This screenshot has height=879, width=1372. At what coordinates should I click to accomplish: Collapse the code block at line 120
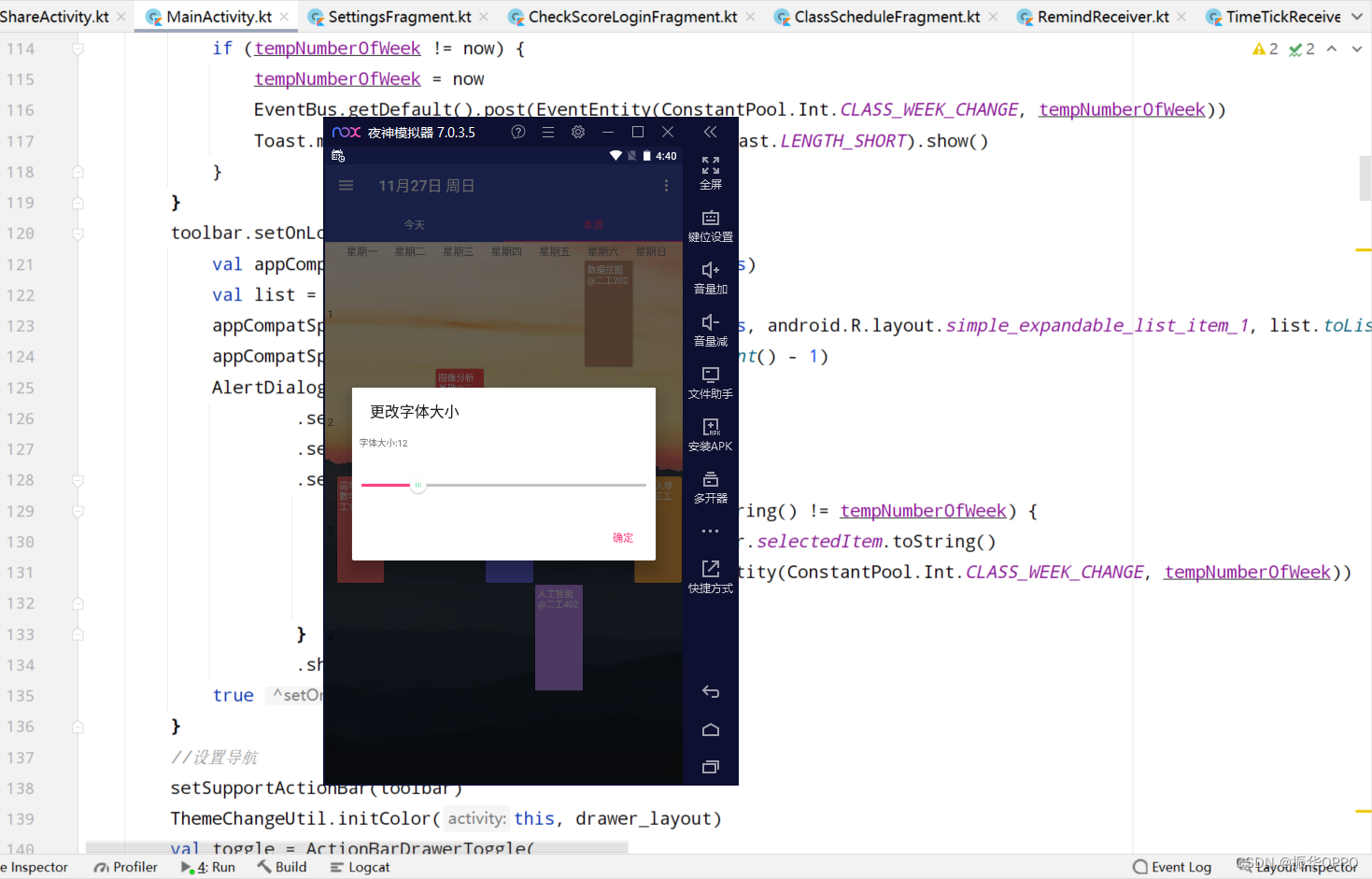(78, 234)
